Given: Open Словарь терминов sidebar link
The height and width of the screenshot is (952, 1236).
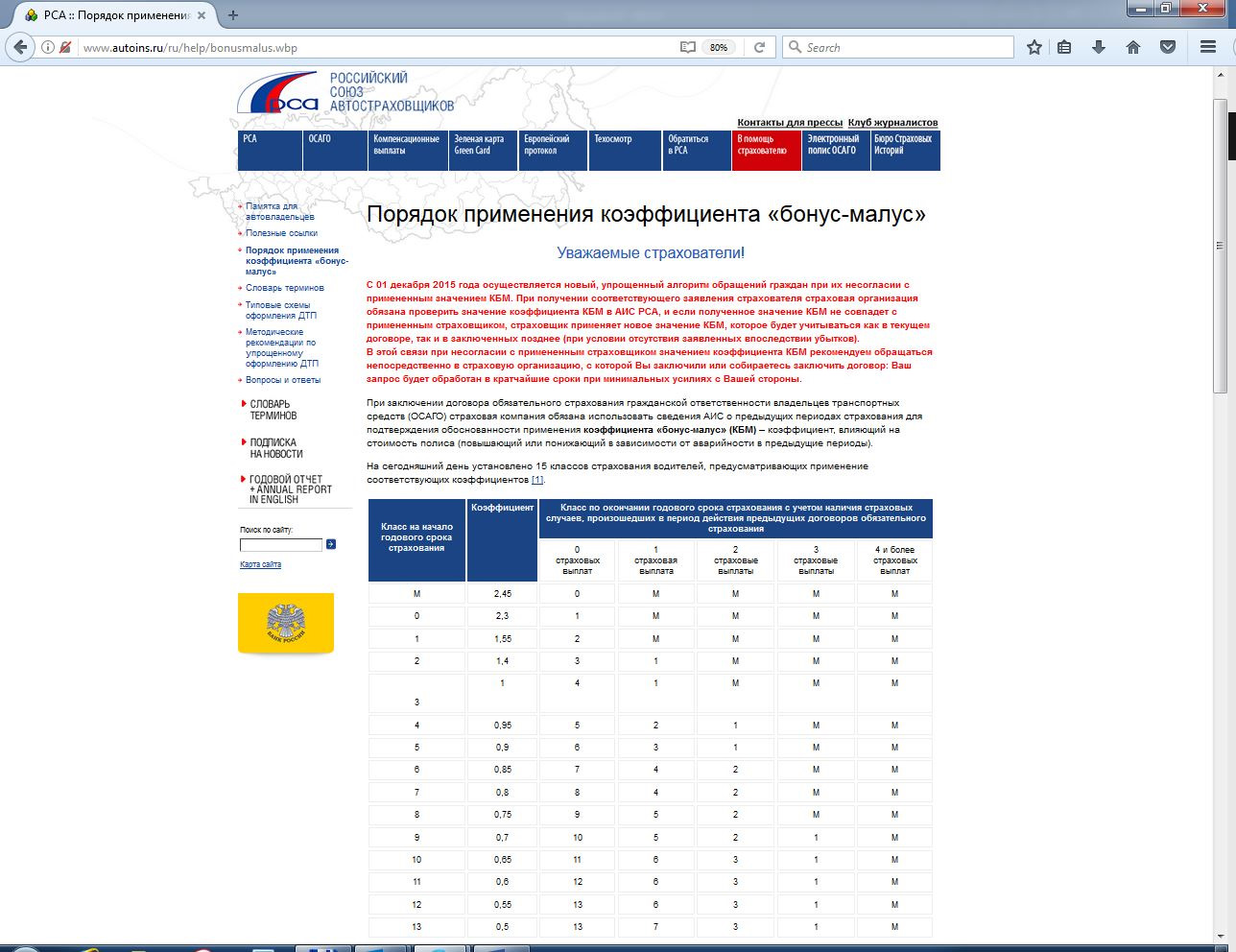Looking at the screenshot, I should tap(284, 288).
